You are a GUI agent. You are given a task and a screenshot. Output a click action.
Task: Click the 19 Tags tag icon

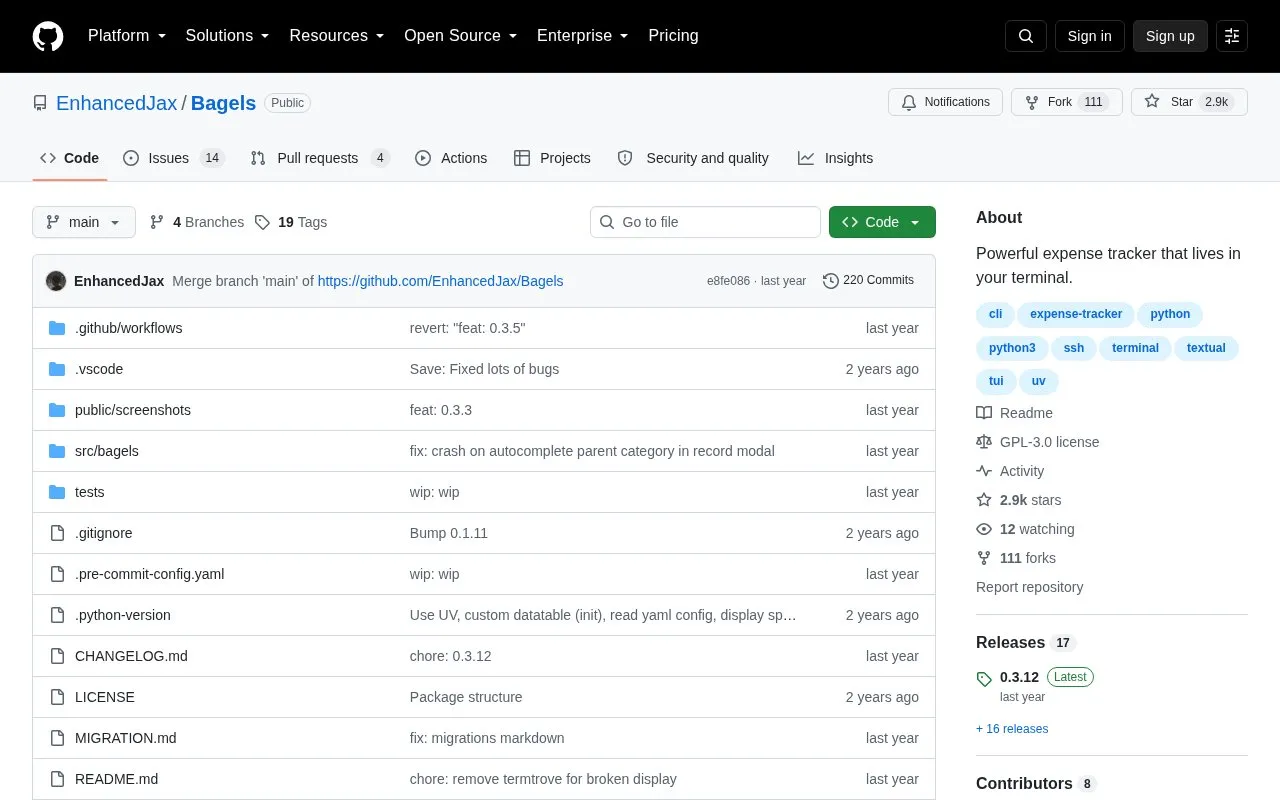tap(262, 222)
